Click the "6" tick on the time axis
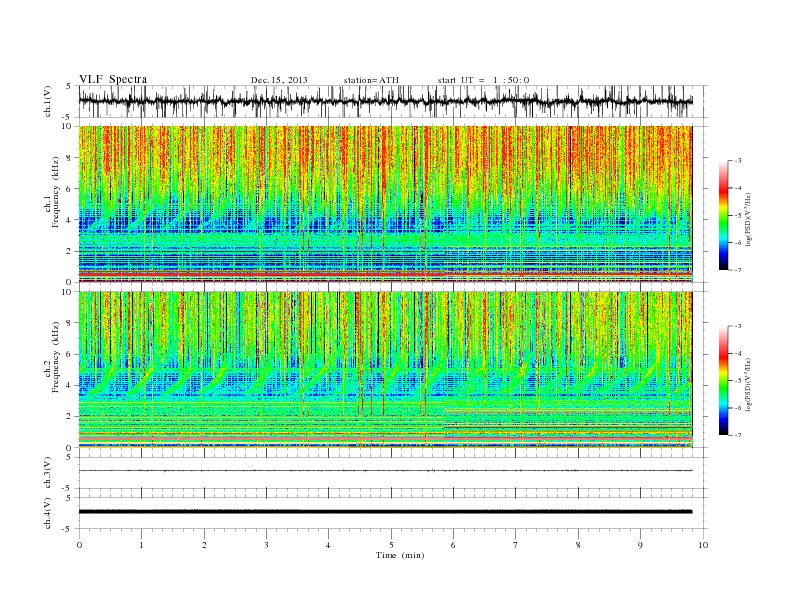Image resolution: width=792 pixels, height=612 pixels. [x=453, y=545]
